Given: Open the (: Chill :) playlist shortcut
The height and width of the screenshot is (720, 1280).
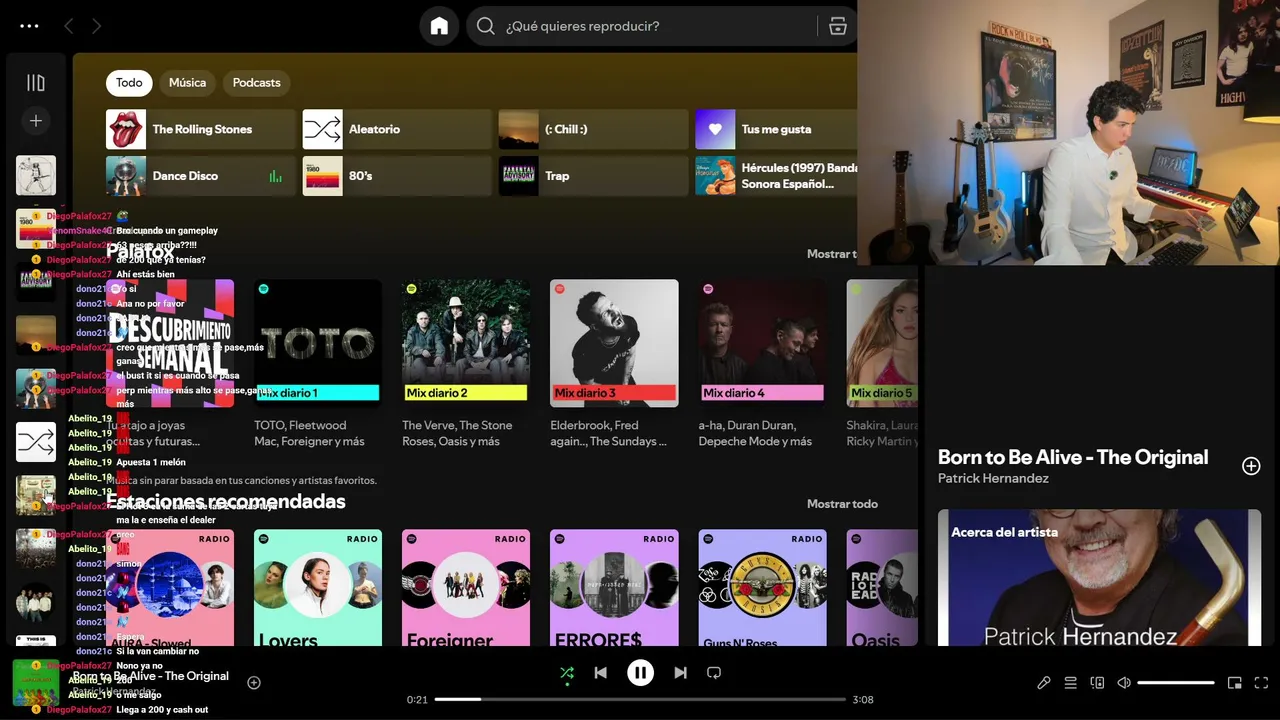Looking at the screenshot, I should point(594,129).
